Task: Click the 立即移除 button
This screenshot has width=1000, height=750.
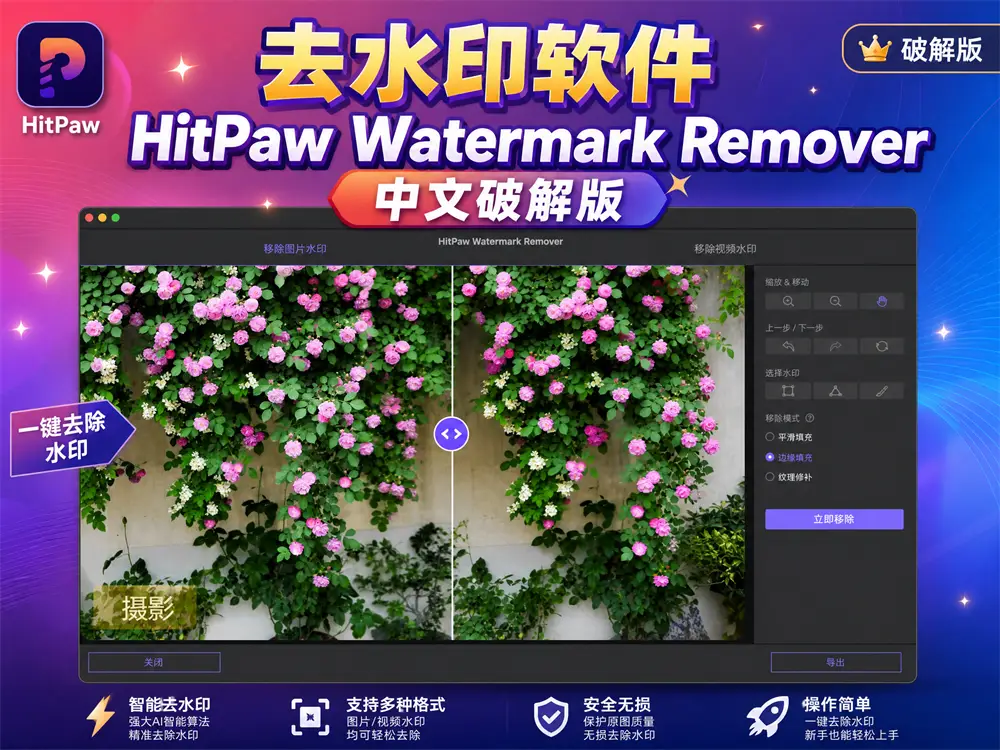Action: coord(834,519)
